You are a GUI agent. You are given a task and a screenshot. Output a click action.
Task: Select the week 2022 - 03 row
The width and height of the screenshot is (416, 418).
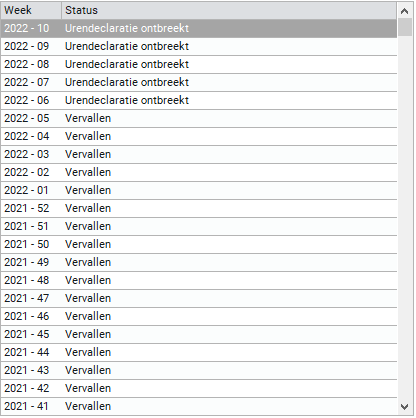199,154
